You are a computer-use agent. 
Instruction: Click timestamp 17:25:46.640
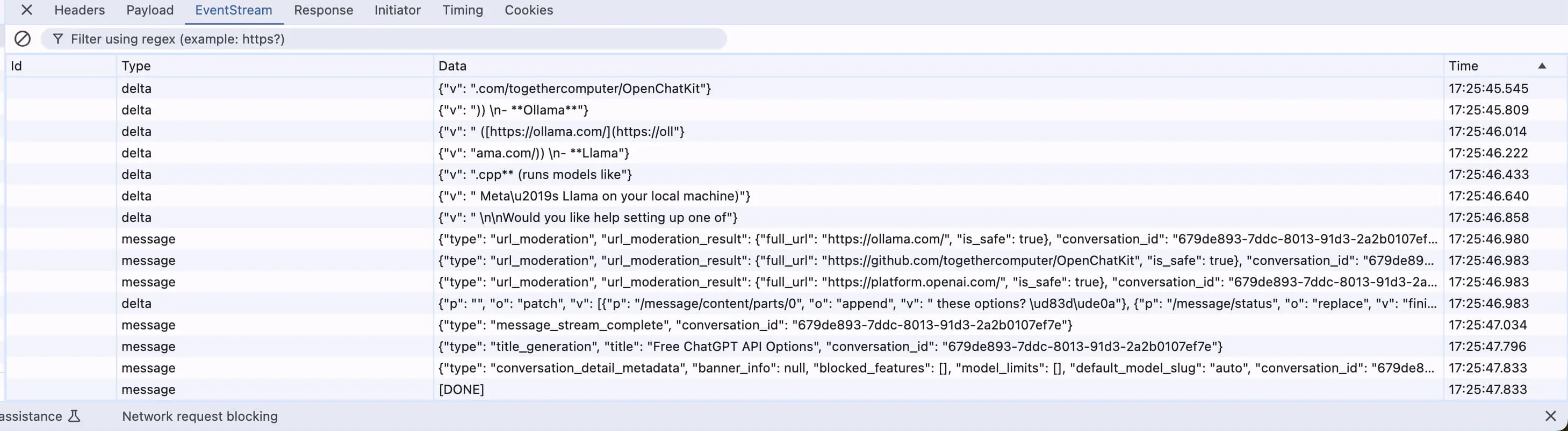point(1488,196)
